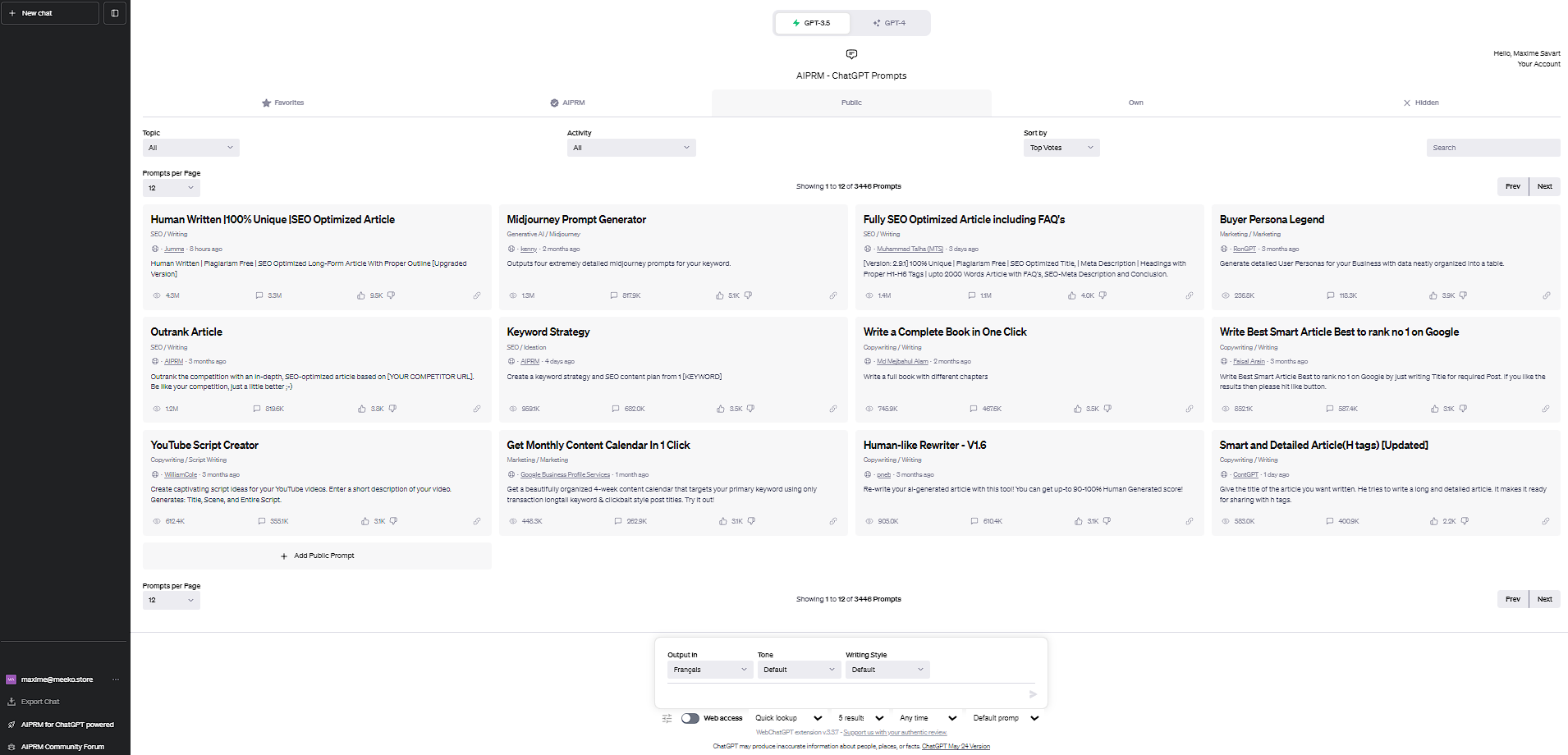The image size is (1568, 755).
Task: Switch to the AIPRM tab
Action: [x=567, y=103]
